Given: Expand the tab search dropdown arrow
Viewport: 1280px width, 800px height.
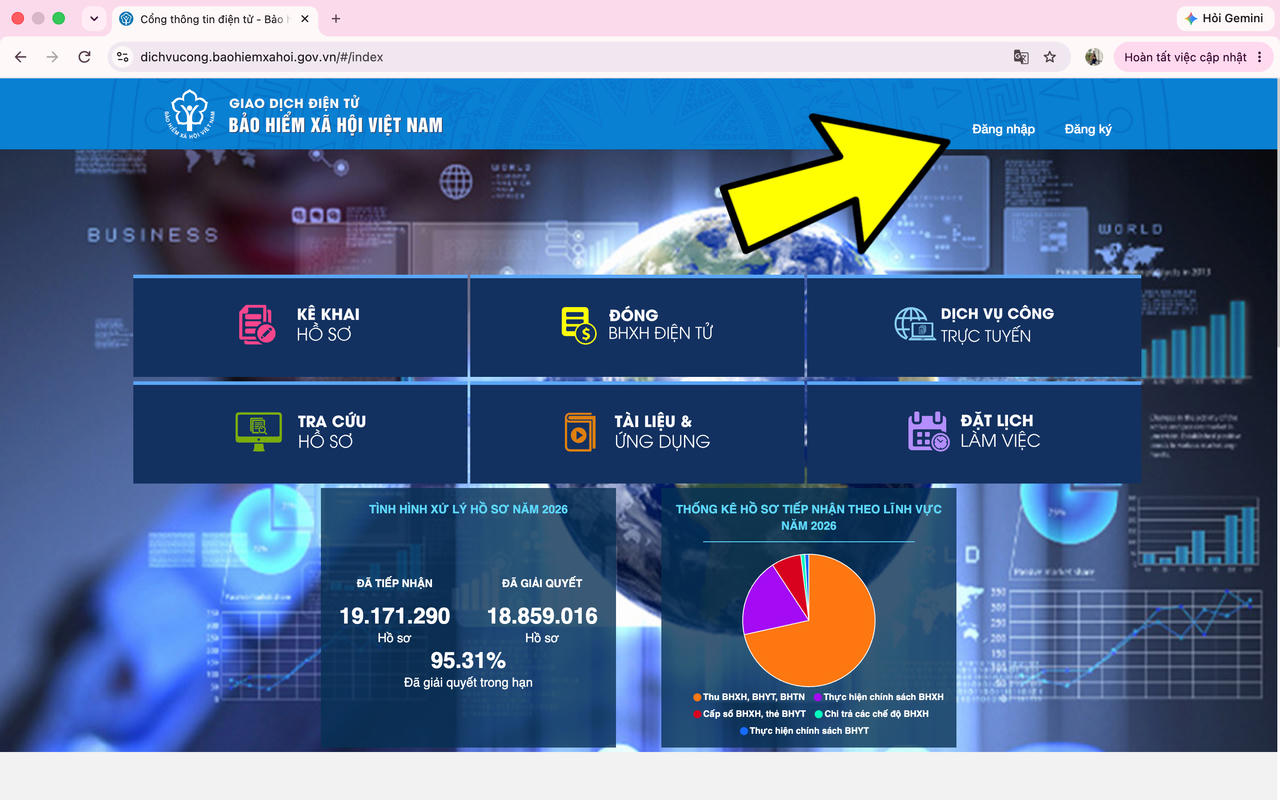Looking at the screenshot, I should (x=93, y=19).
